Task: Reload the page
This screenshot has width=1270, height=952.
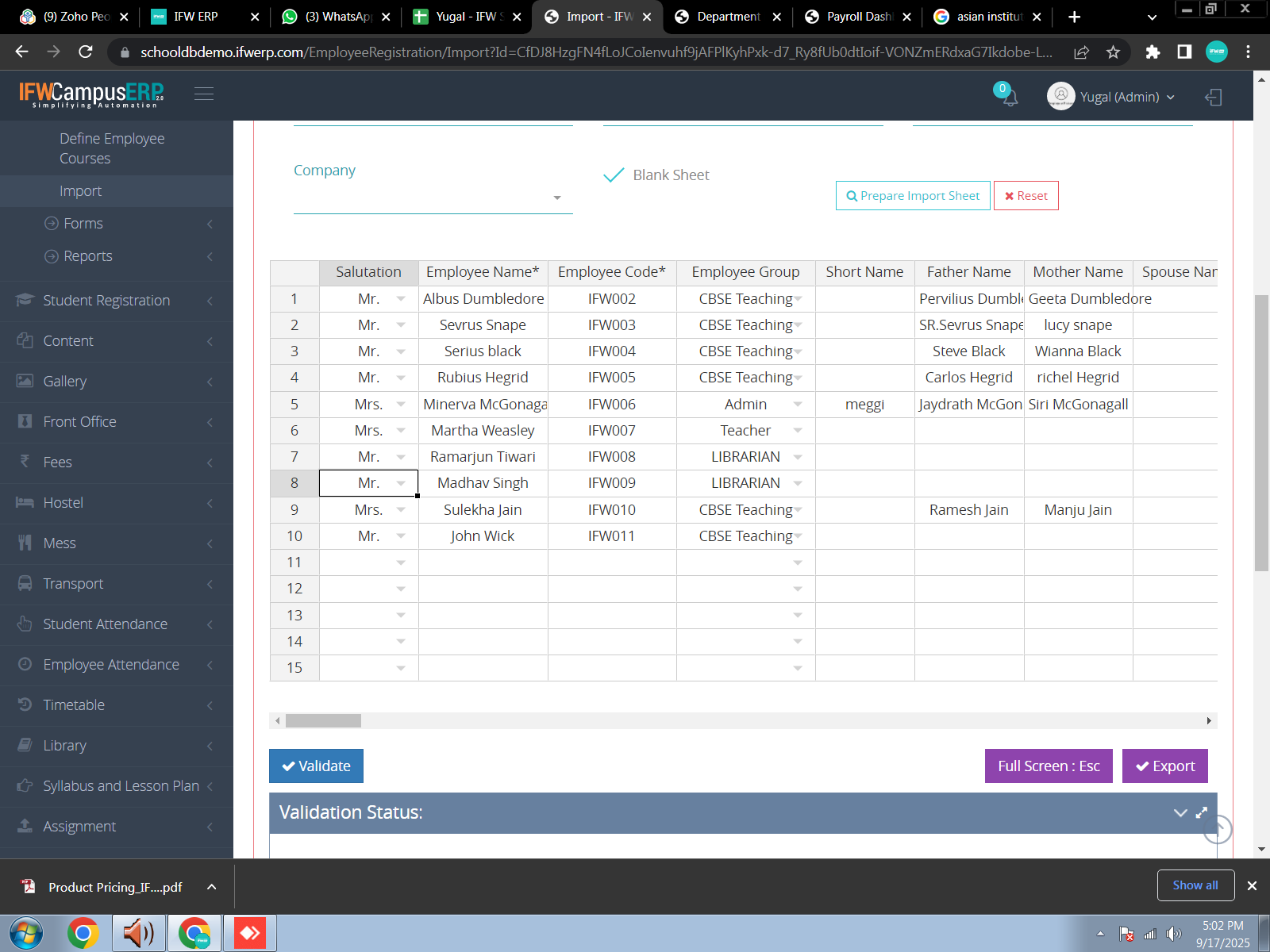Action: 86,52
